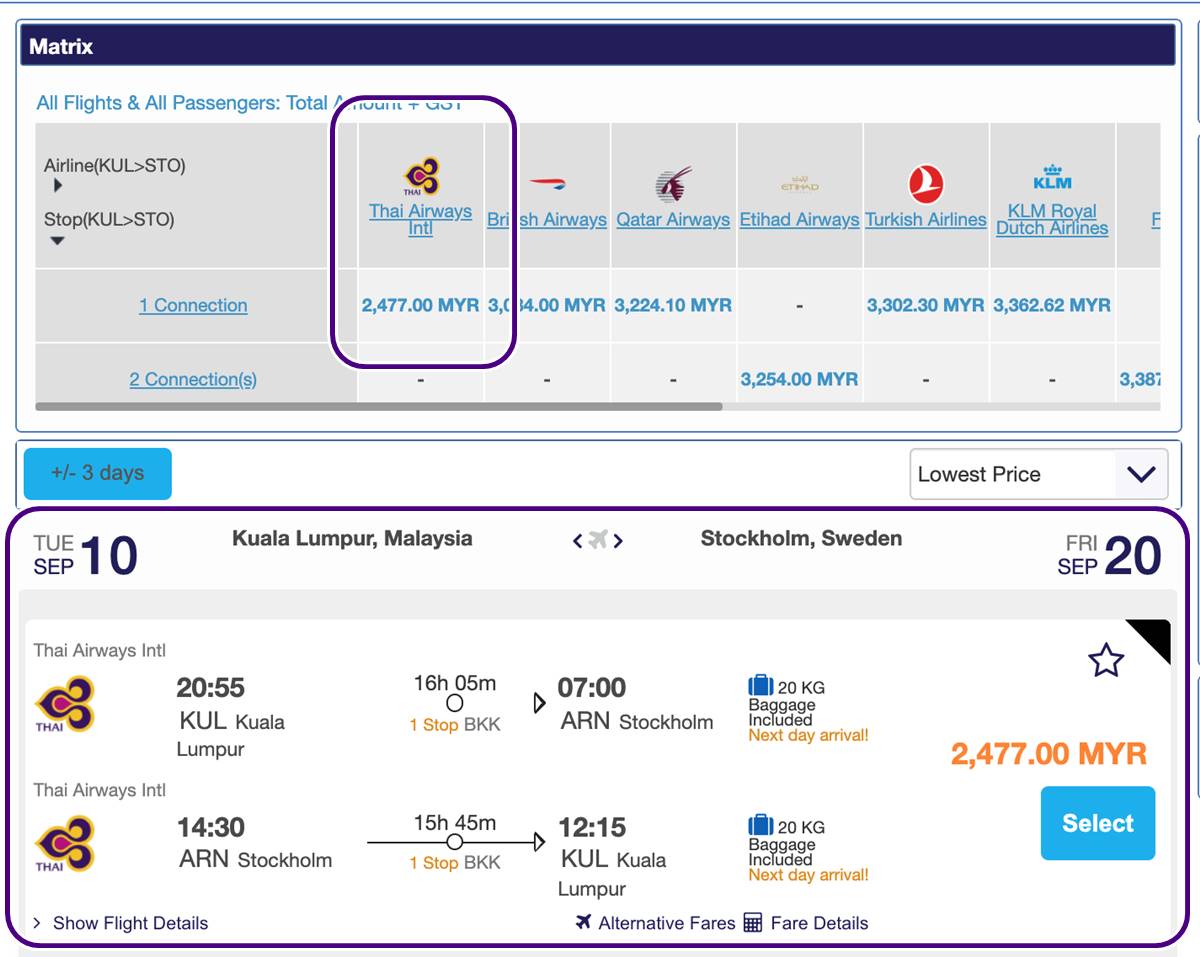The height and width of the screenshot is (957, 1200).
Task: Select the 3,302.30 MYR Turkish Airlines fare
Action: click(x=926, y=306)
